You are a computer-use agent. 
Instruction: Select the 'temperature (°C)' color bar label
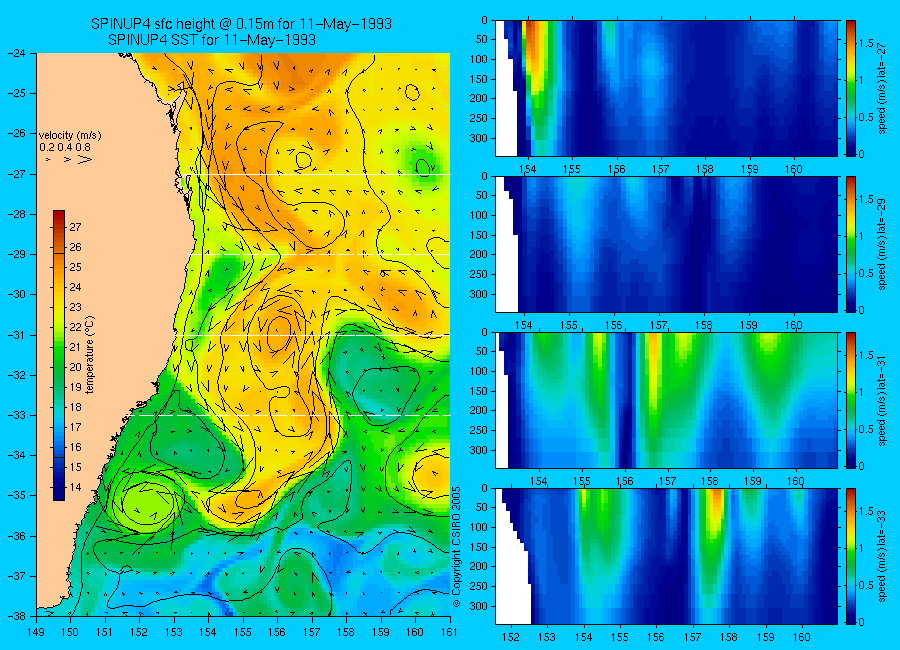click(x=90, y=355)
